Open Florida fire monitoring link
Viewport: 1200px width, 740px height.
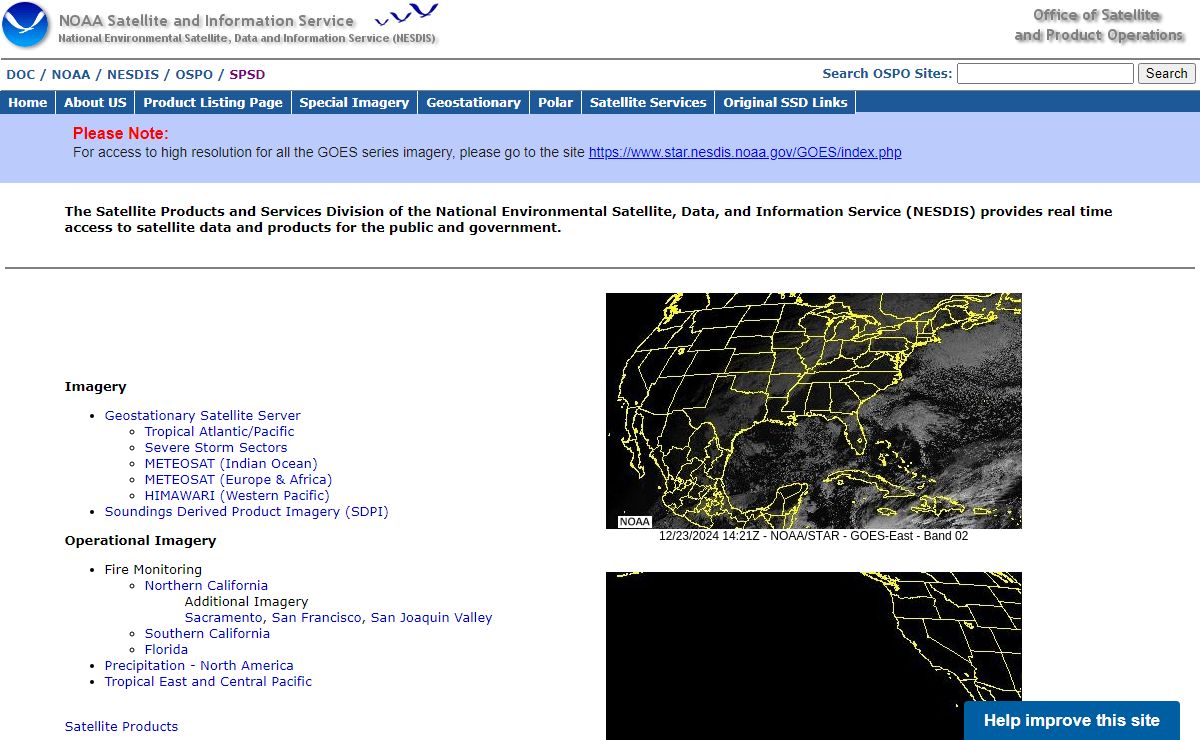coord(166,650)
